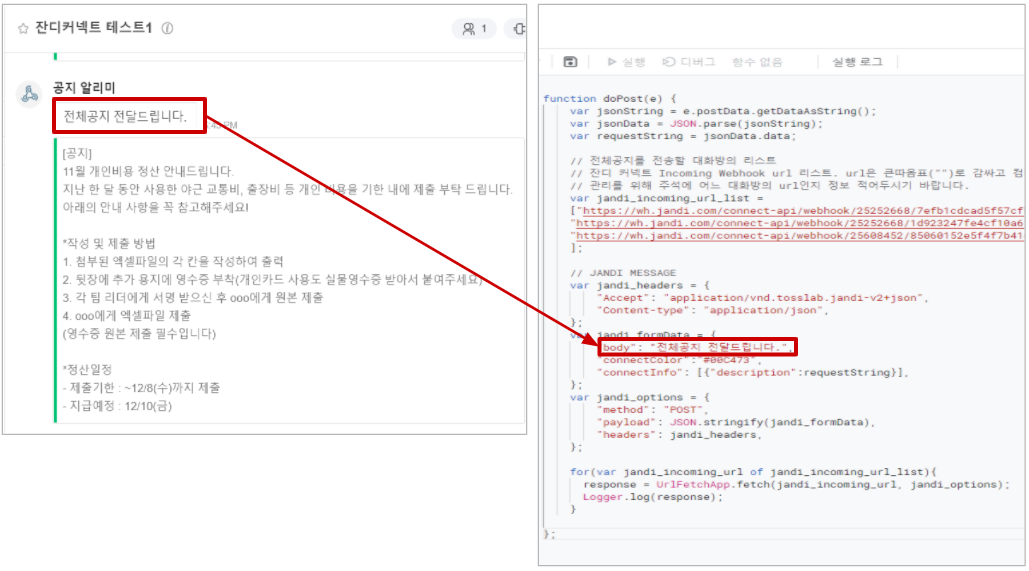Open the members list icon showing 1
Screen dimensions: 1029x571
tap(473, 29)
